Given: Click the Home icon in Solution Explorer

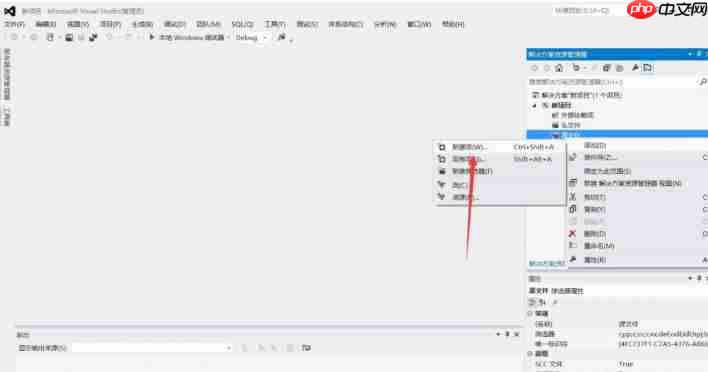Looking at the screenshot, I should click(559, 68).
